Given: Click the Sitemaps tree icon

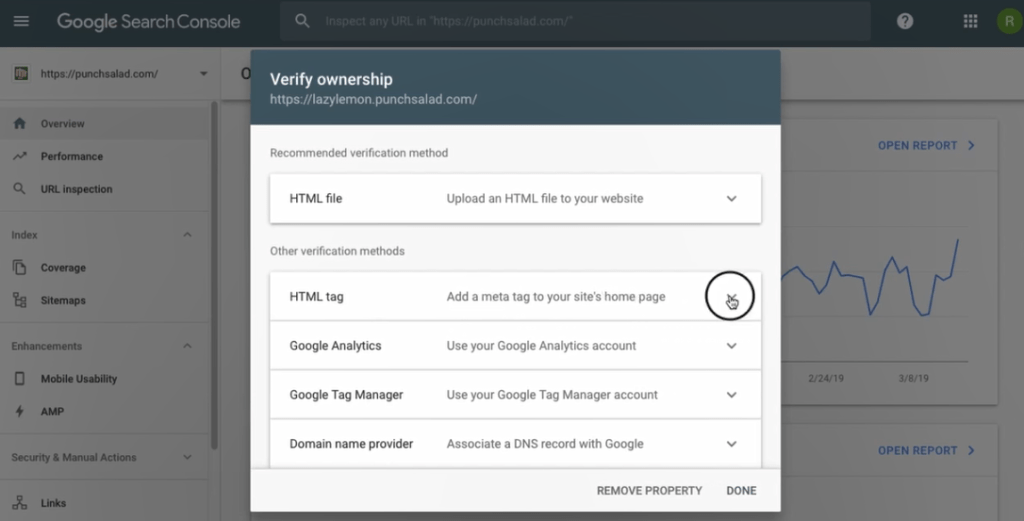Looking at the screenshot, I should pyautogui.click(x=20, y=300).
